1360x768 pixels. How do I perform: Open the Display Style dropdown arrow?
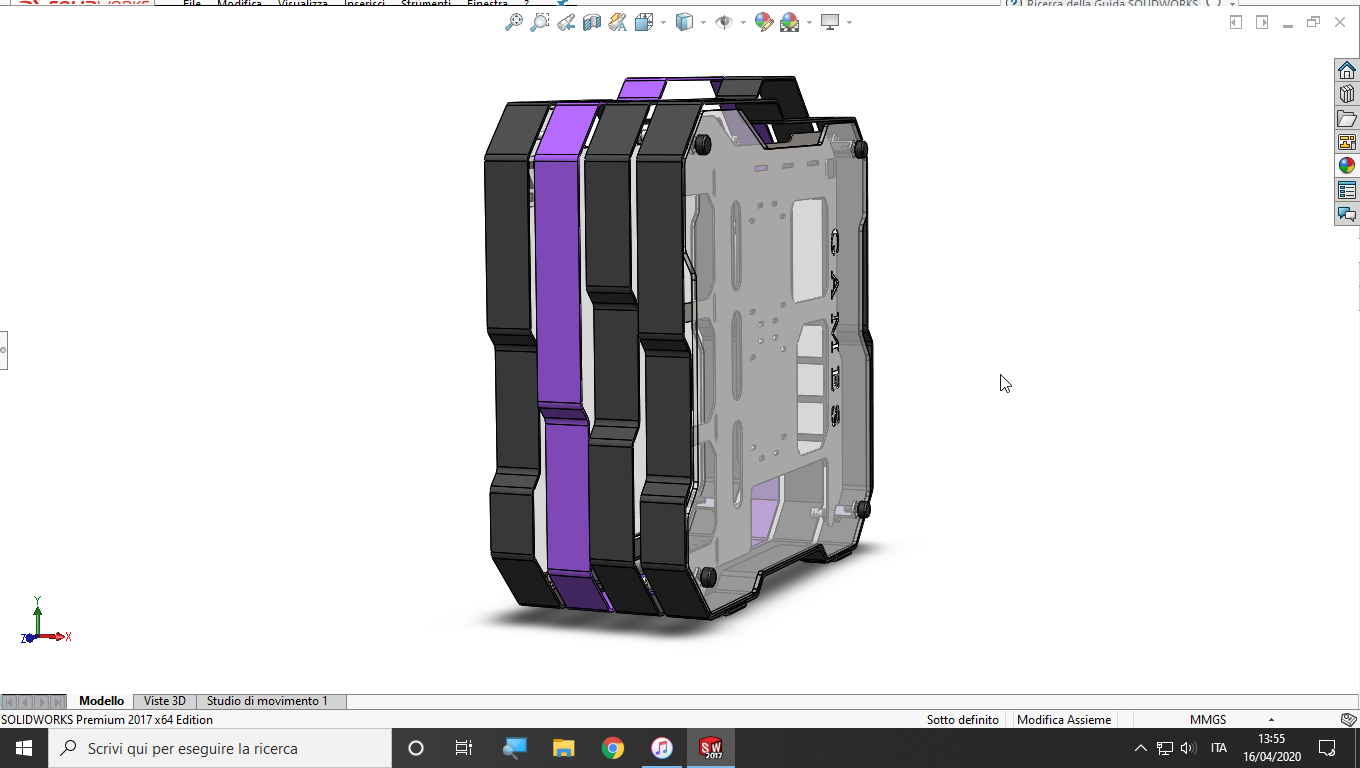tap(703, 22)
